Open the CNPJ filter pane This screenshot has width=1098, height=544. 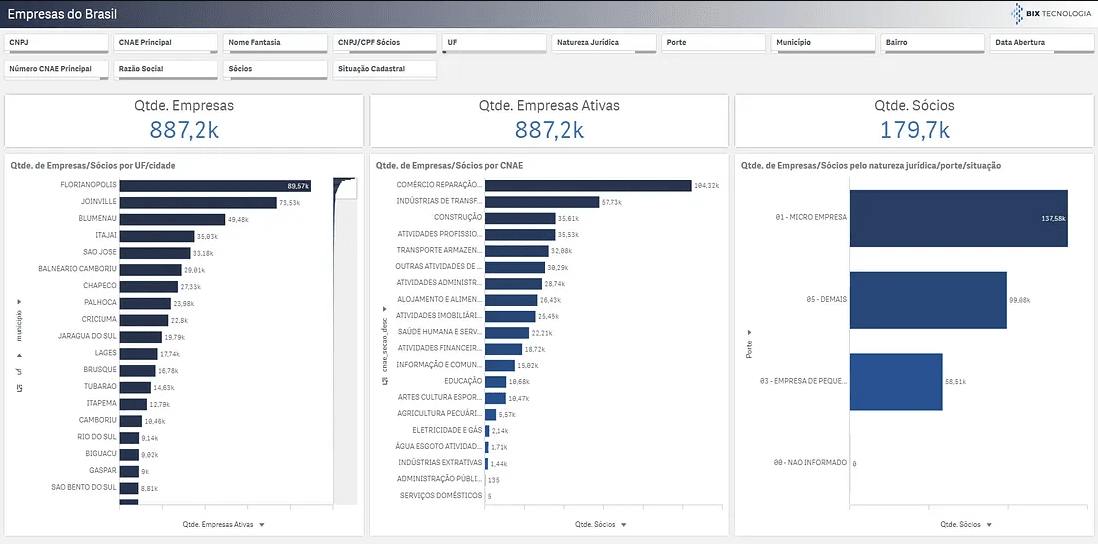point(56,43)
